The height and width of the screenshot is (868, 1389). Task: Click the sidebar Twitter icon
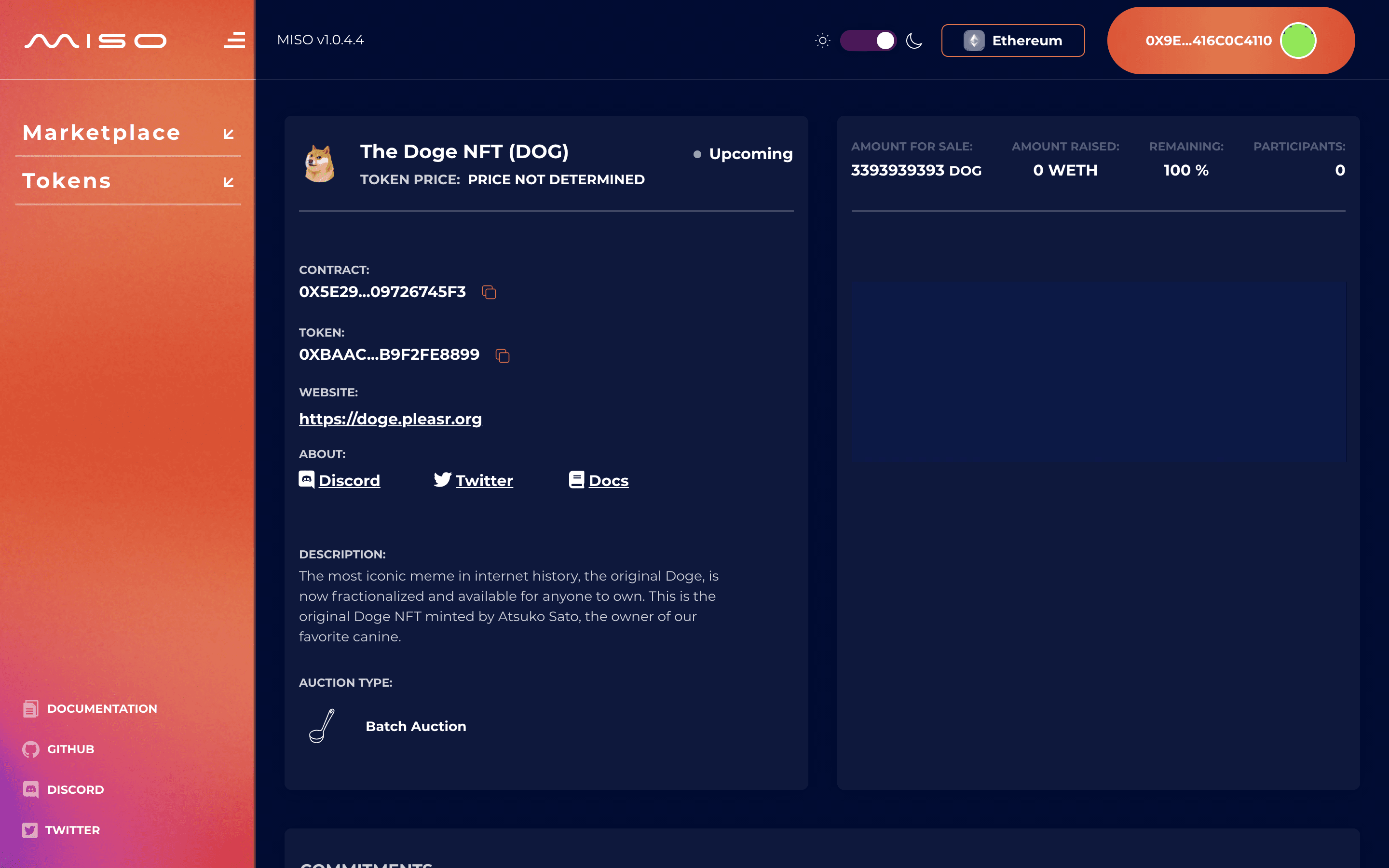pyautogui.click(x=30, y=830)
